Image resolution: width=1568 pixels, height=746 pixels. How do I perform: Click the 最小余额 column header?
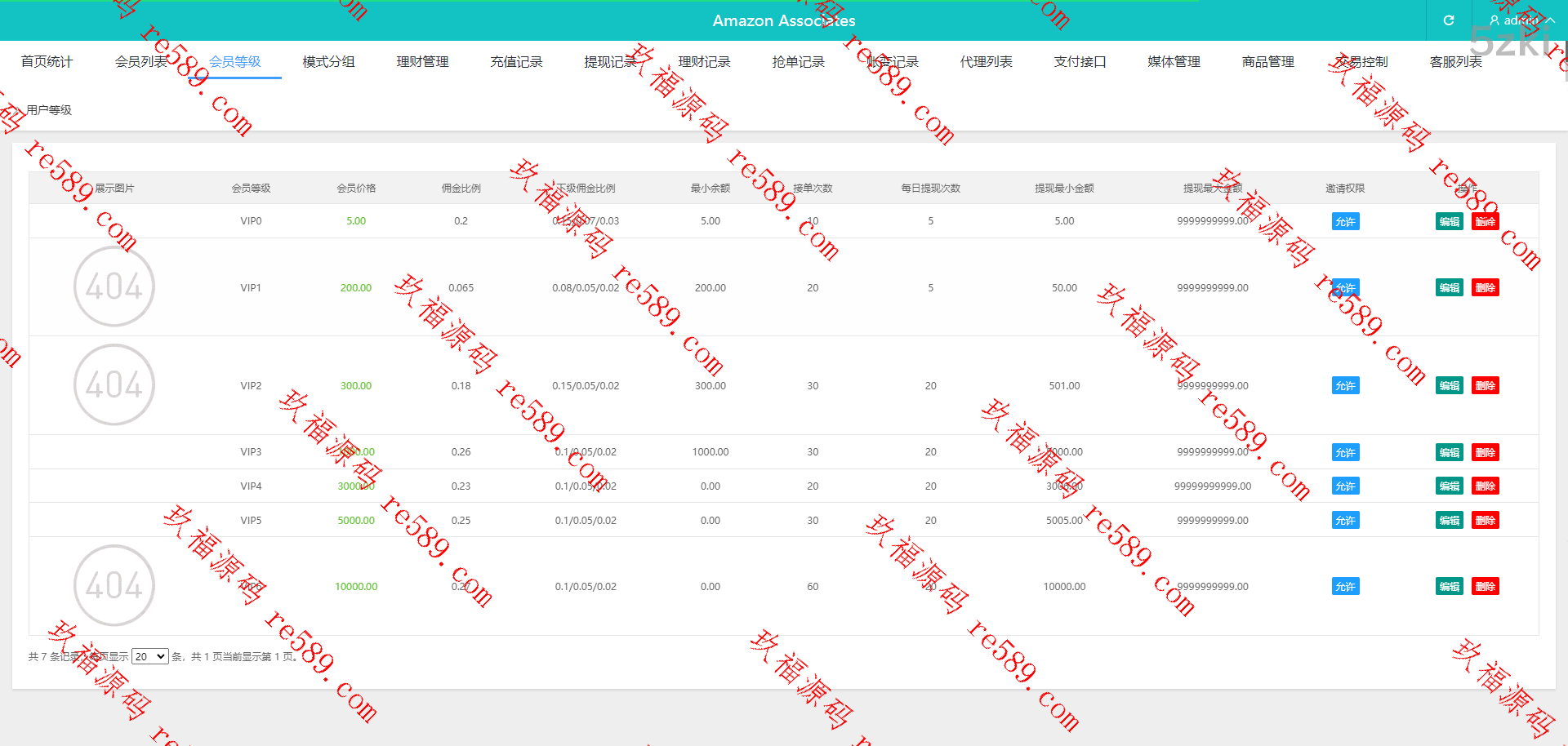710,188
